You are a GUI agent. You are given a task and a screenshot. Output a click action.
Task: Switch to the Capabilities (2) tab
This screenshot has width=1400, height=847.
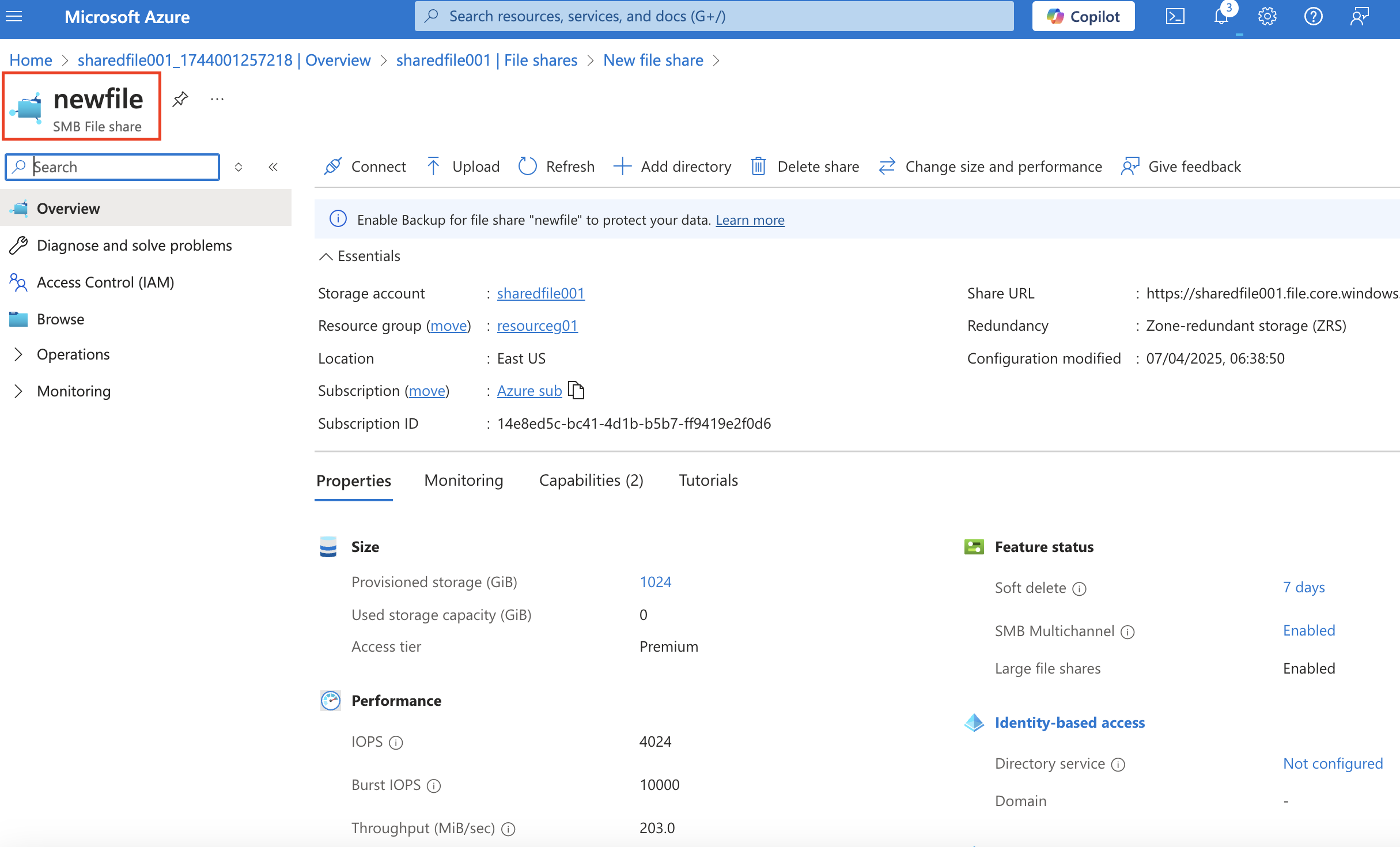(x=591, y=481)
